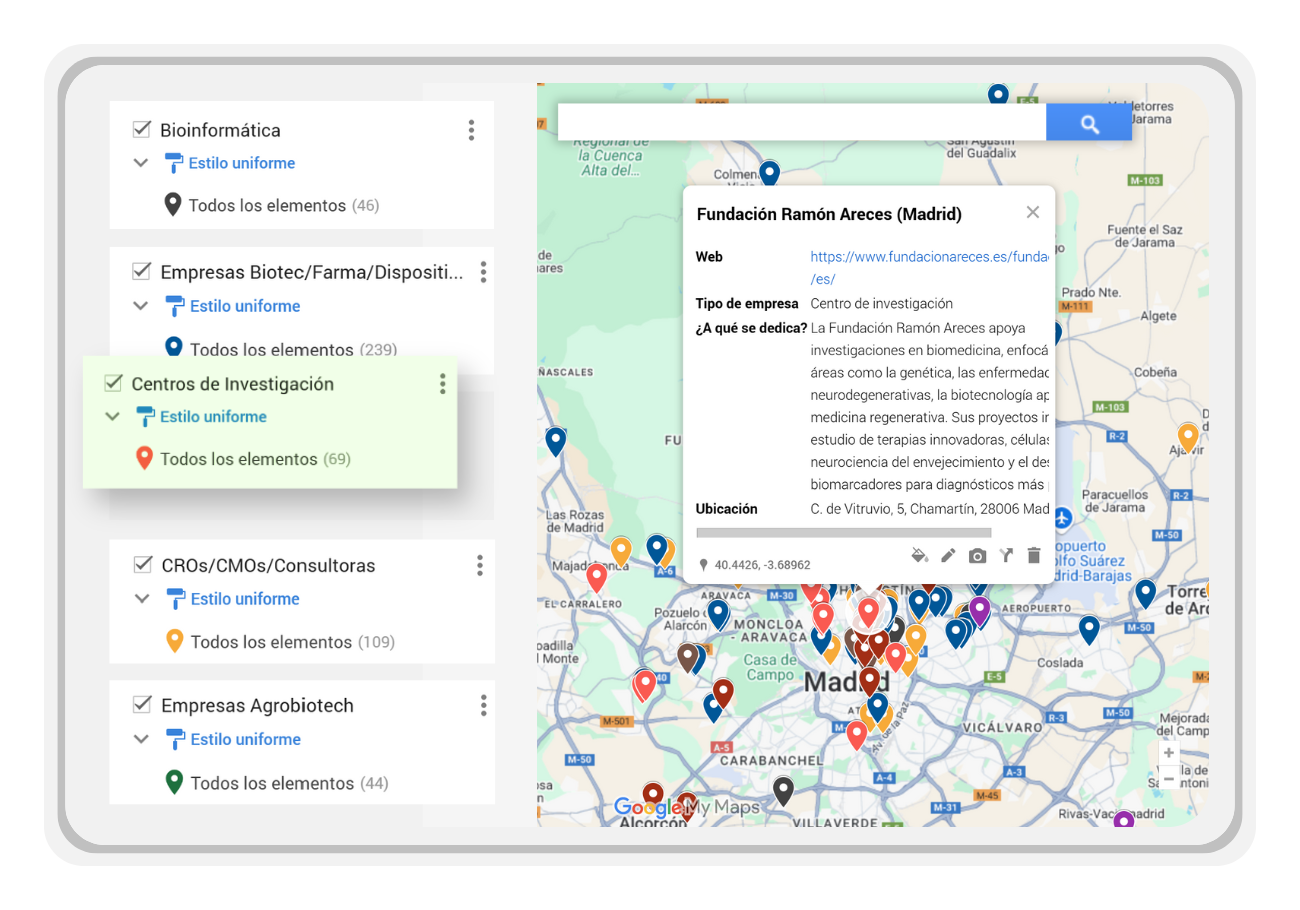Viewport: 1300px width, 910px height.
Task: Collapse the Empresas Biotec/Farma style chevron
Action: (141, 306)
